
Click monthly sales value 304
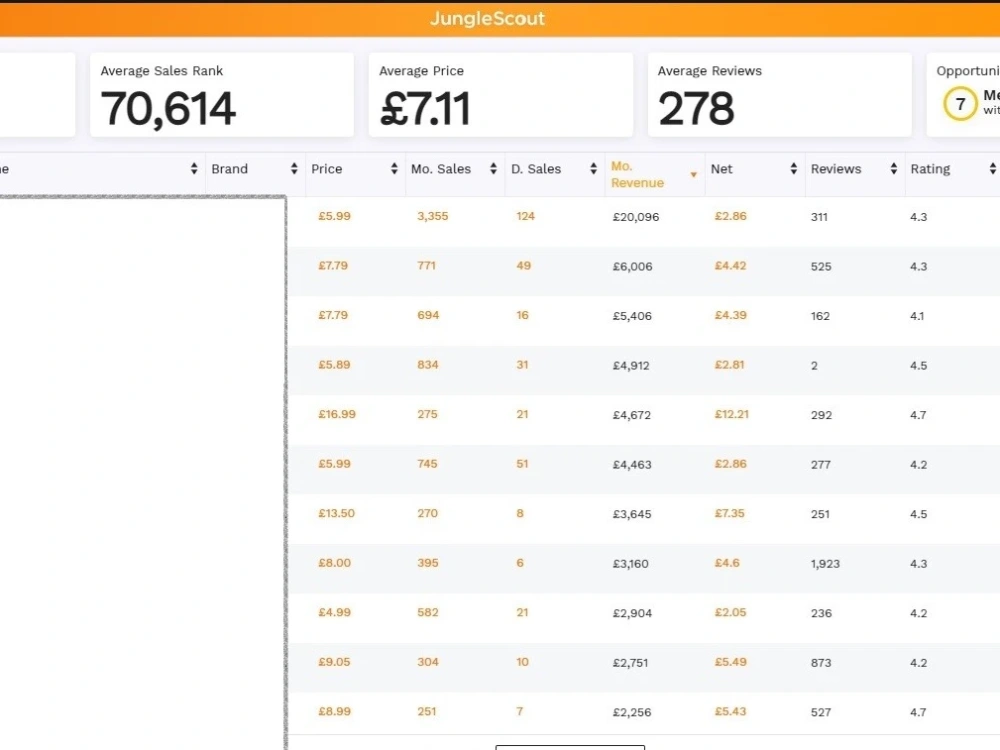coord(428,662)
